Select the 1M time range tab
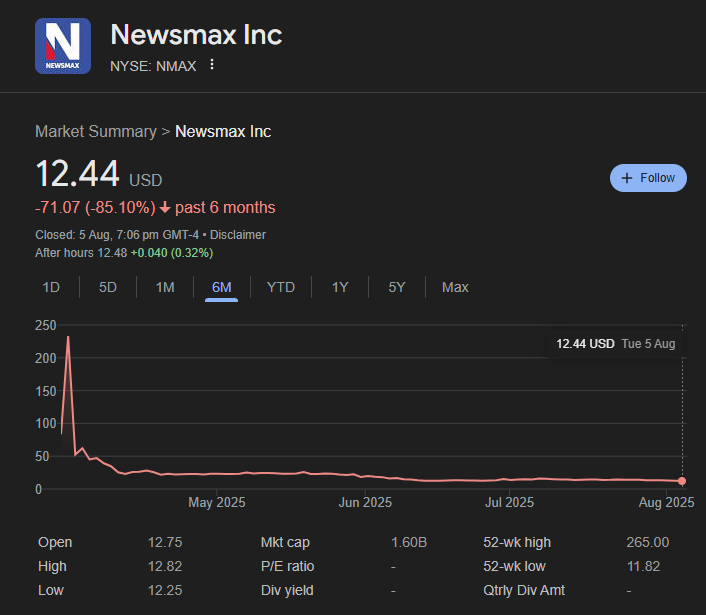This screenshot has width=706, height=615. click(x=165, y=287)
